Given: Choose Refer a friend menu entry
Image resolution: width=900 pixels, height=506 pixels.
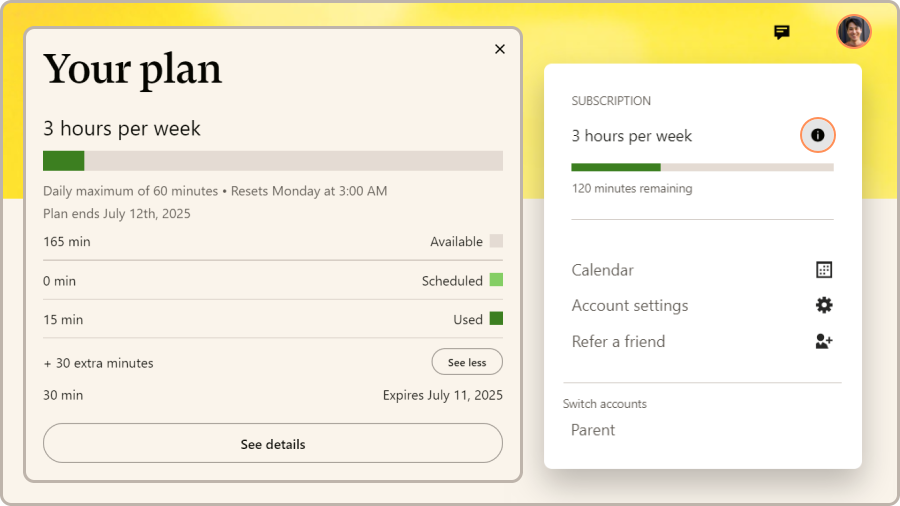Looking at the screenshot, I should [618, 342].
